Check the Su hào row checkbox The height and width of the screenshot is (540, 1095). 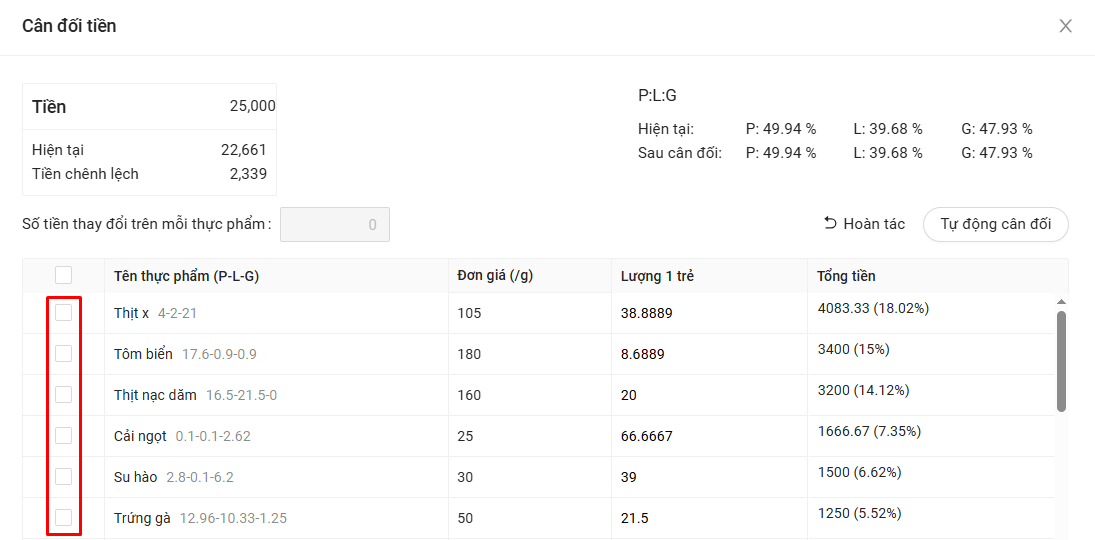(x=64, y=476)
